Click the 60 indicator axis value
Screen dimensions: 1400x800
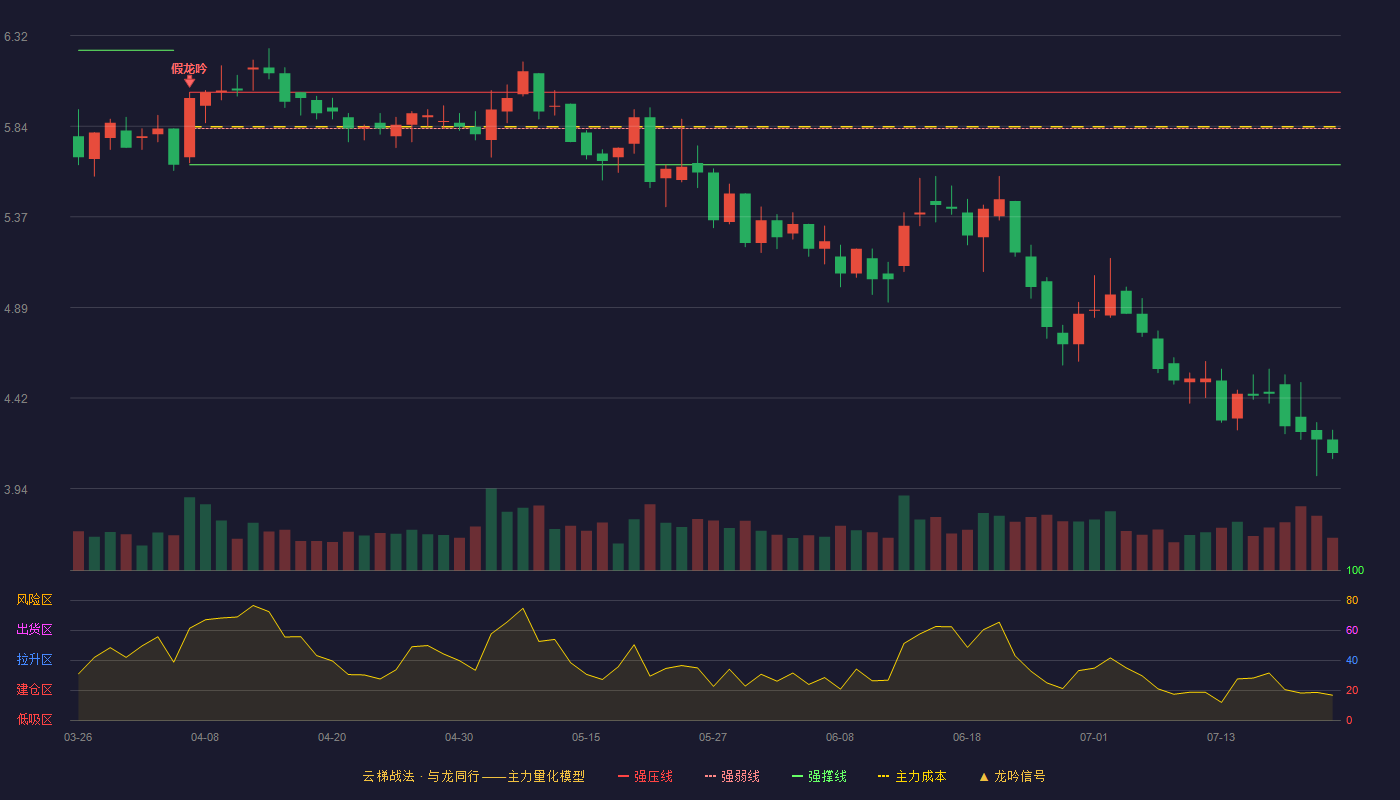click(x=1352, y=630)
